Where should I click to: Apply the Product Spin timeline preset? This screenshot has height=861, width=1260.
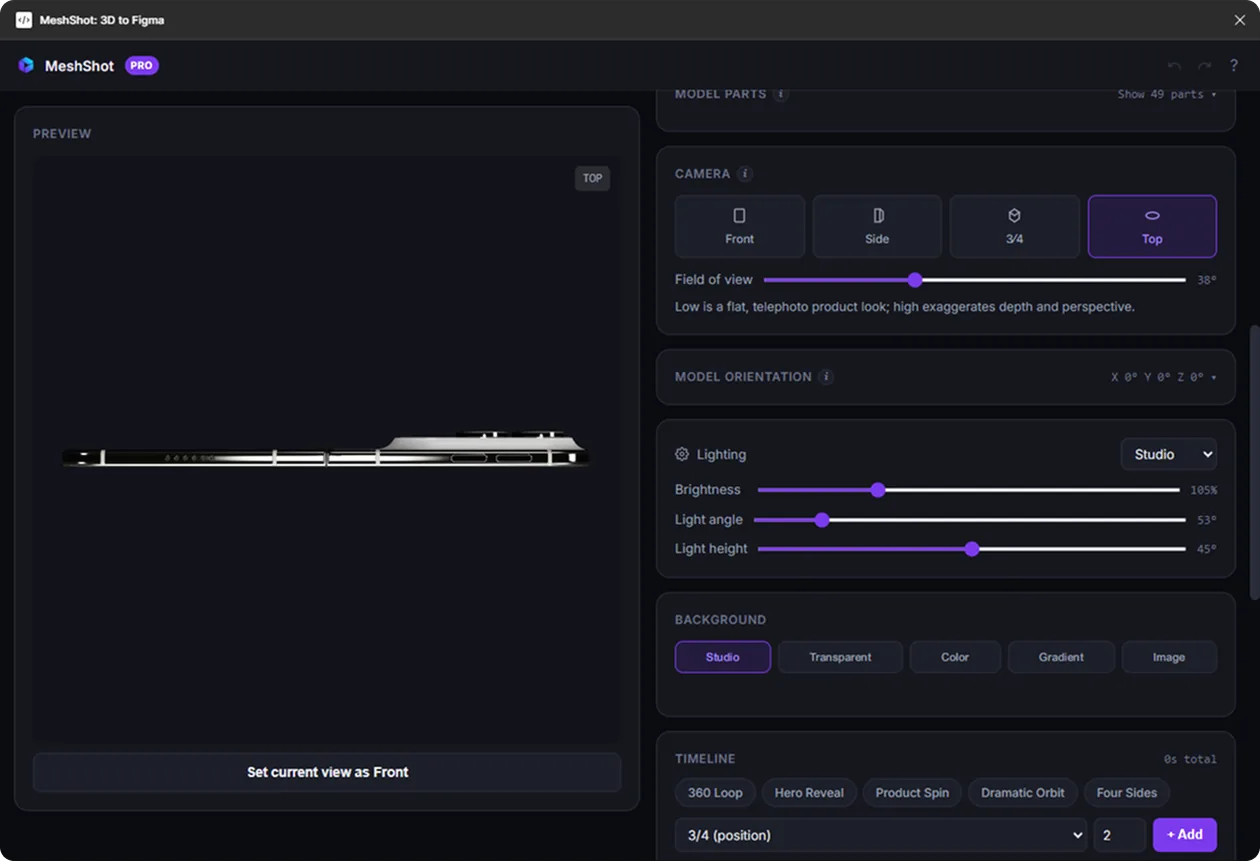click(912, 793)
